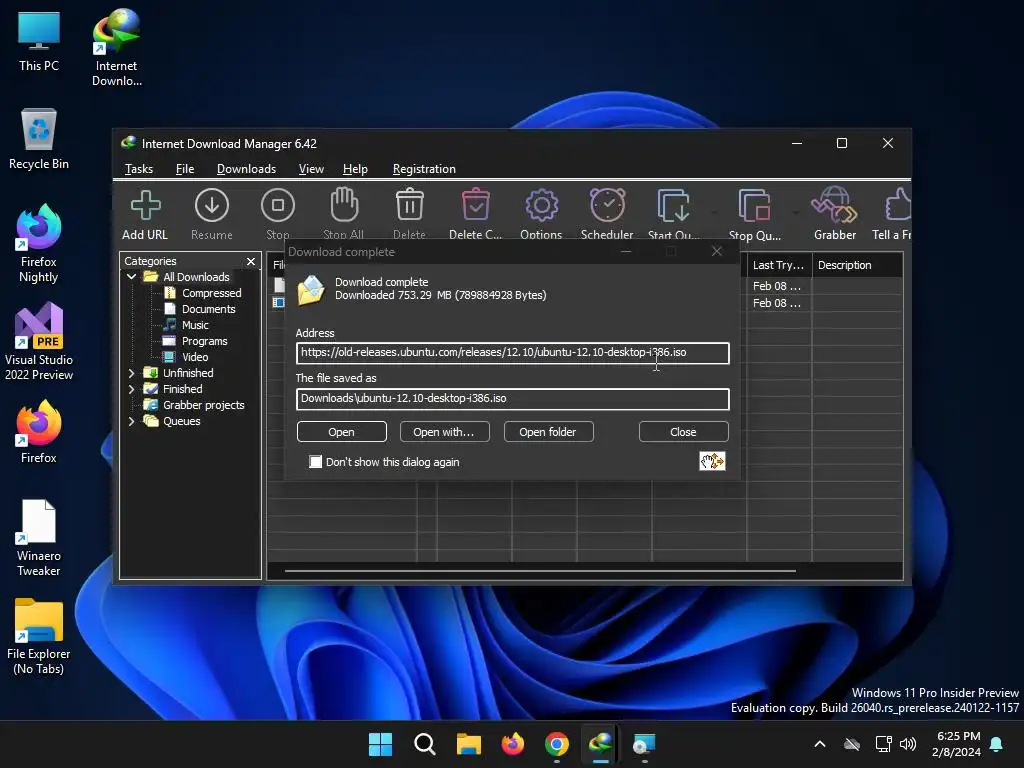
Task: Select Grabber projects in tree
Action: pyautogui.click(x=203, y=405)
